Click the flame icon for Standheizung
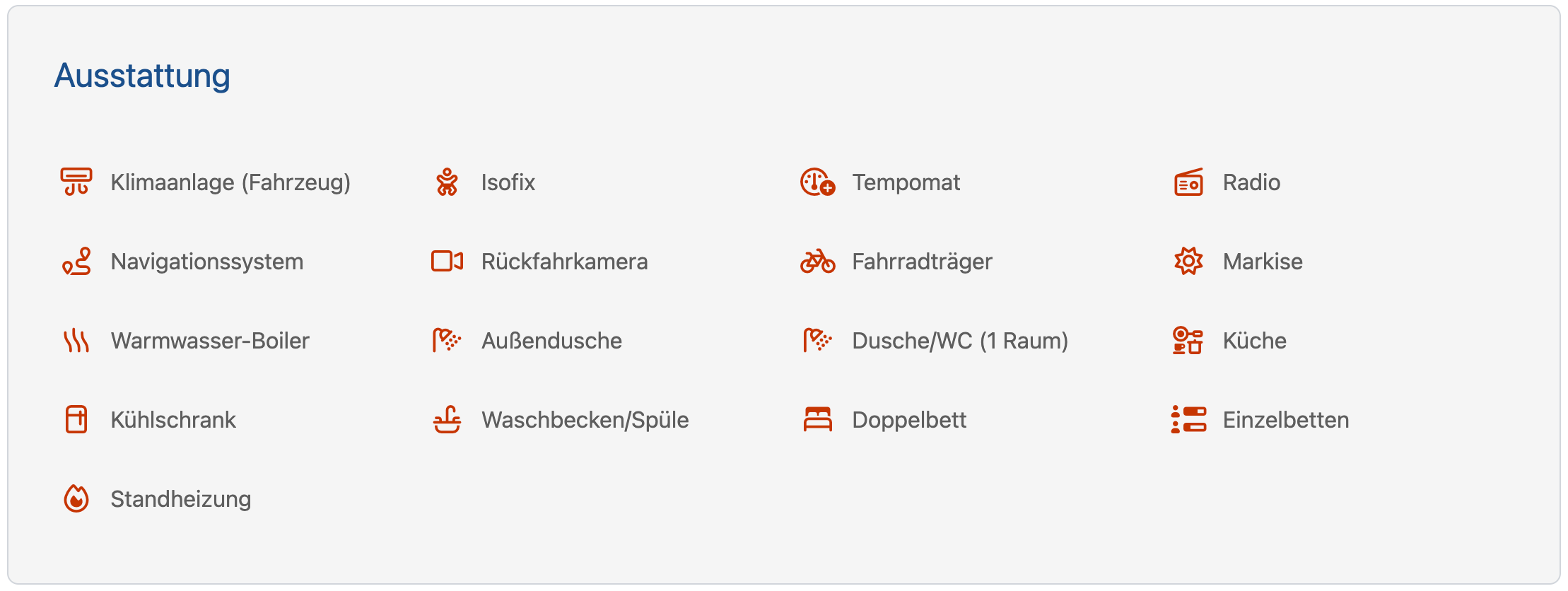Image resolution: width=1568 pixels, height=591 pixels. 76,498
